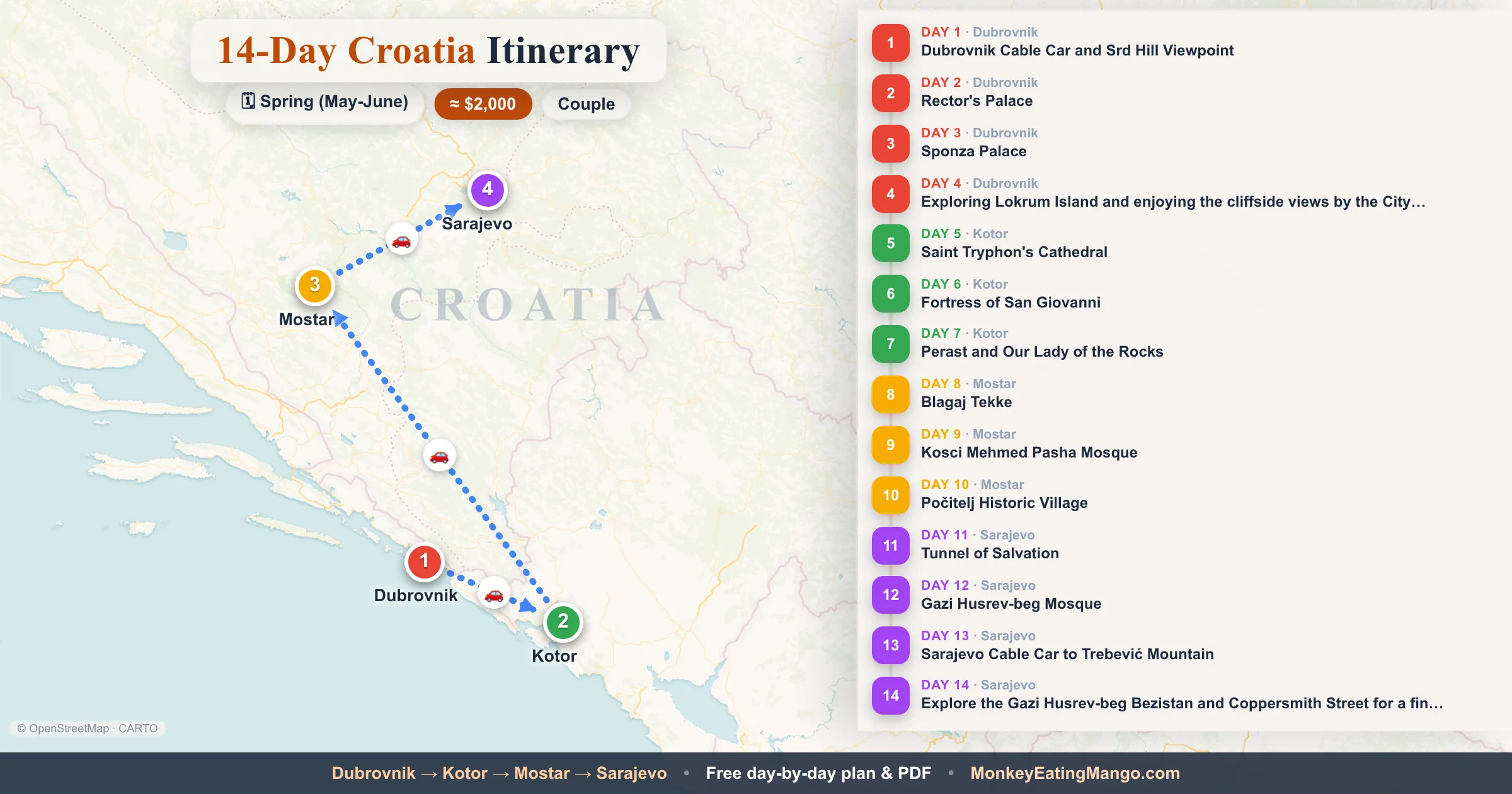Screen dimensions: 1512x794
Task: Click the DAY 8 · Mostar heading
Action: 968,384
